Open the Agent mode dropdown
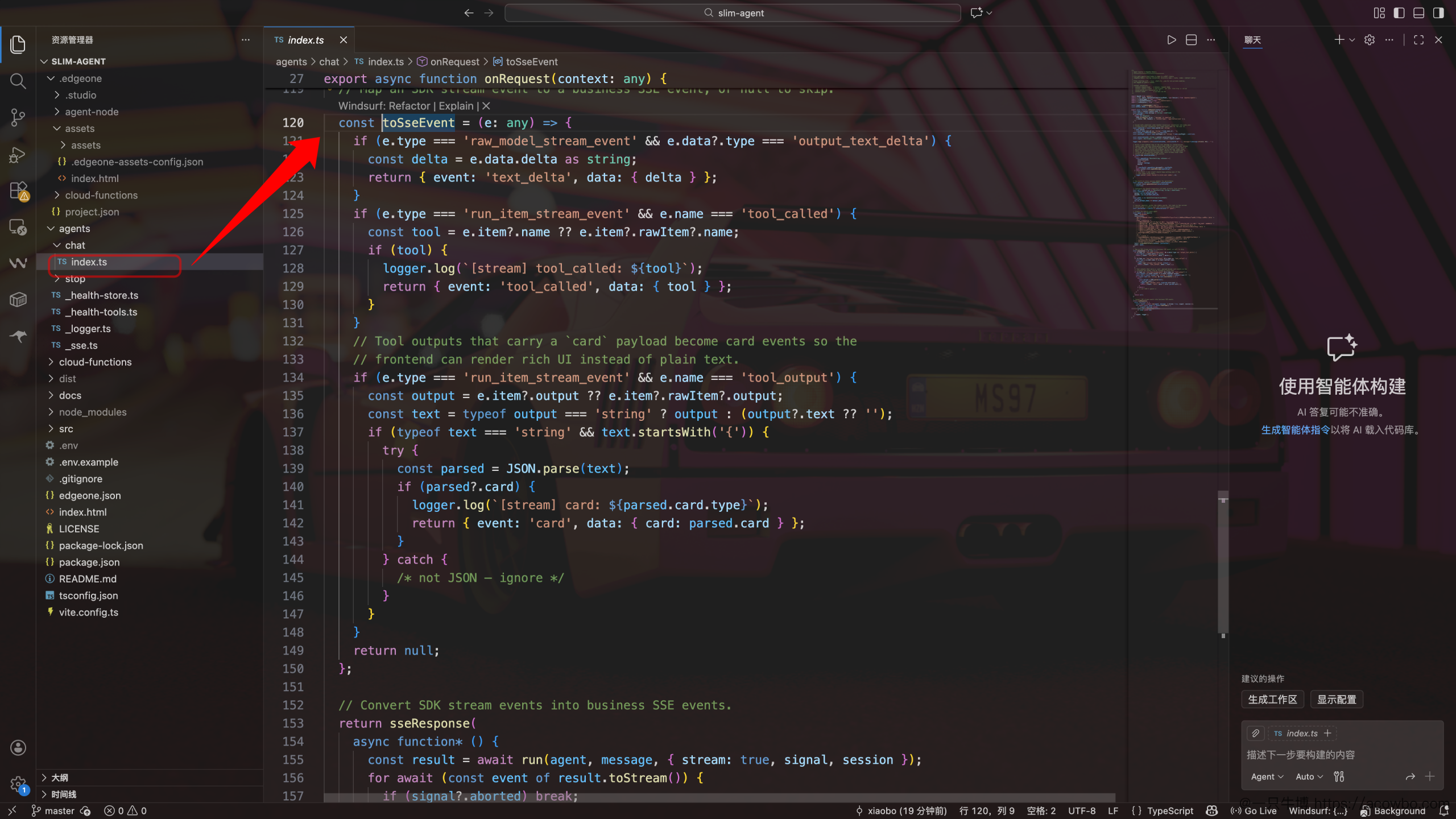The width and height of the screenshot is (1456, 819). pyautogui.click(x=1267, y=776)
